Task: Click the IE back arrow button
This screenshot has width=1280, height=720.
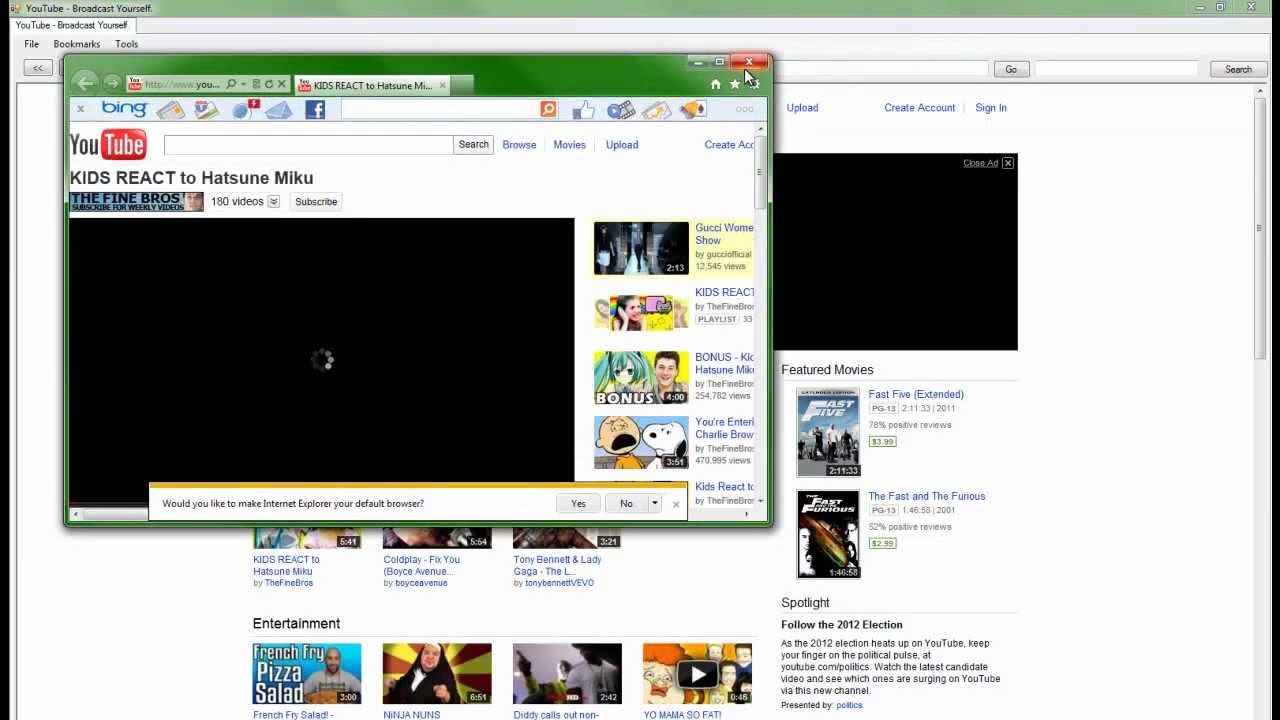Action: [85, 84]
